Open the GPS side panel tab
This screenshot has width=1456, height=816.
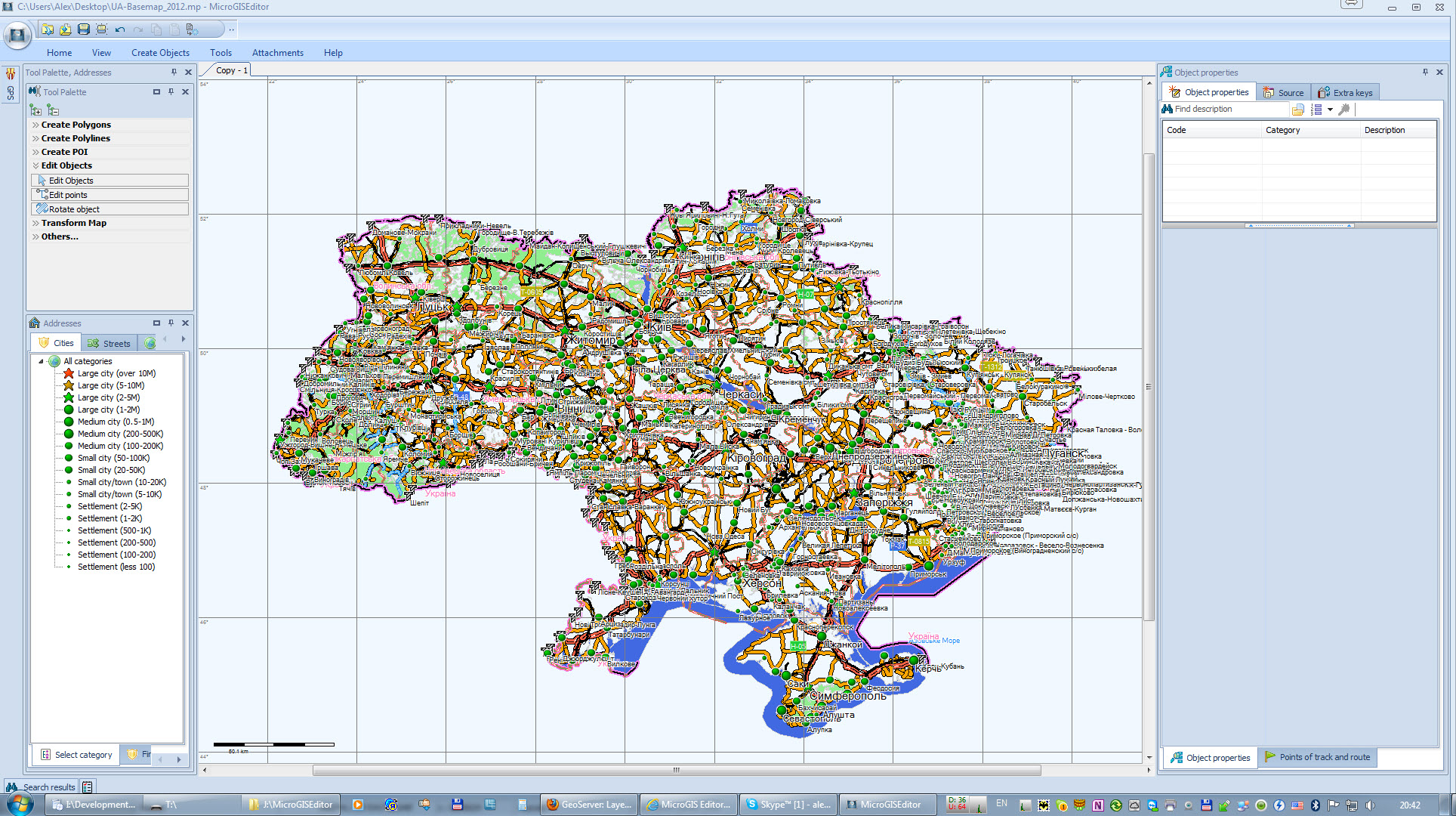point(11,94)
